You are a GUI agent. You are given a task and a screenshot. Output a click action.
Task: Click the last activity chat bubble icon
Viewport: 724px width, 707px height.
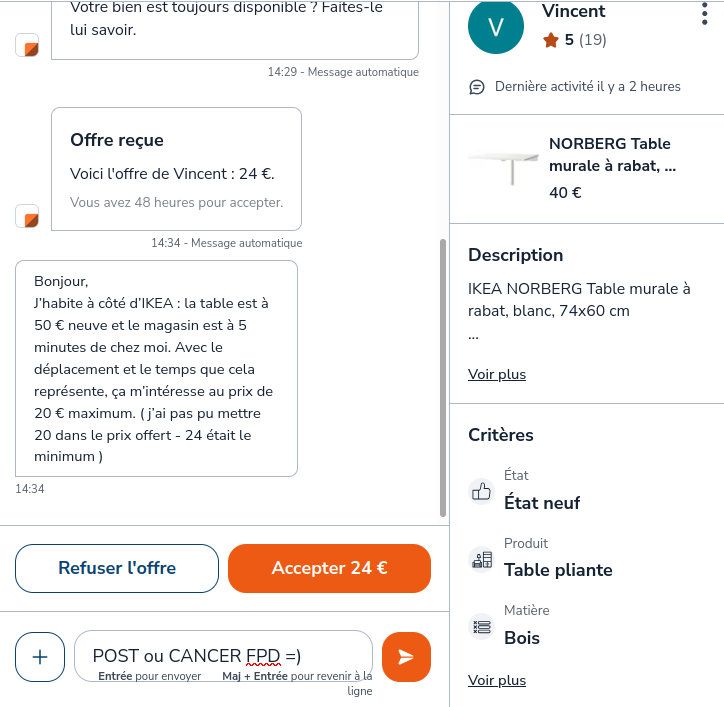click(x=477, y=87)
